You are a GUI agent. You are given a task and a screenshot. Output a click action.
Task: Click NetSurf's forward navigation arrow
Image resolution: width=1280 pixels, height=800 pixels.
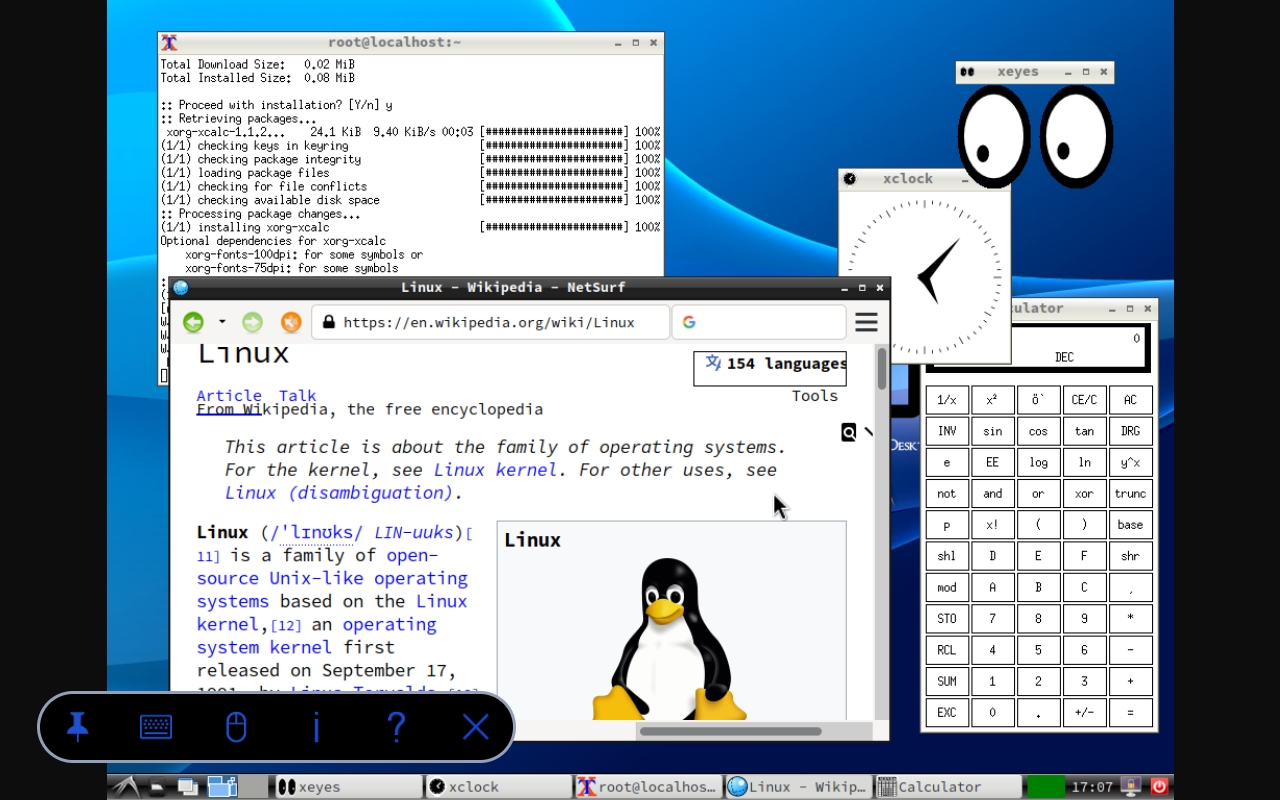(252, 322)
